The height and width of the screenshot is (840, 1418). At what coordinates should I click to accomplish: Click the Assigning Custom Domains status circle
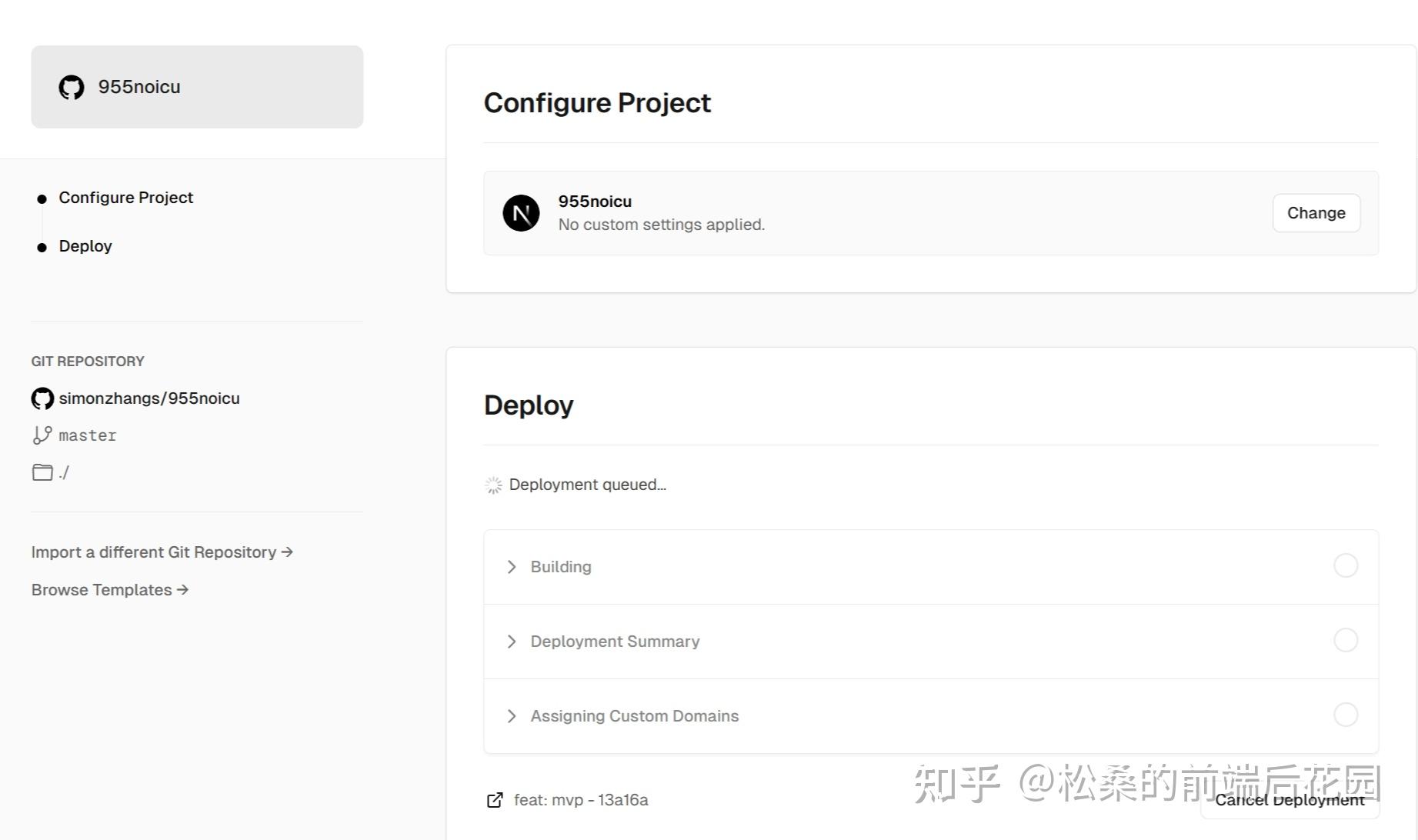(x=1346, y=715)
